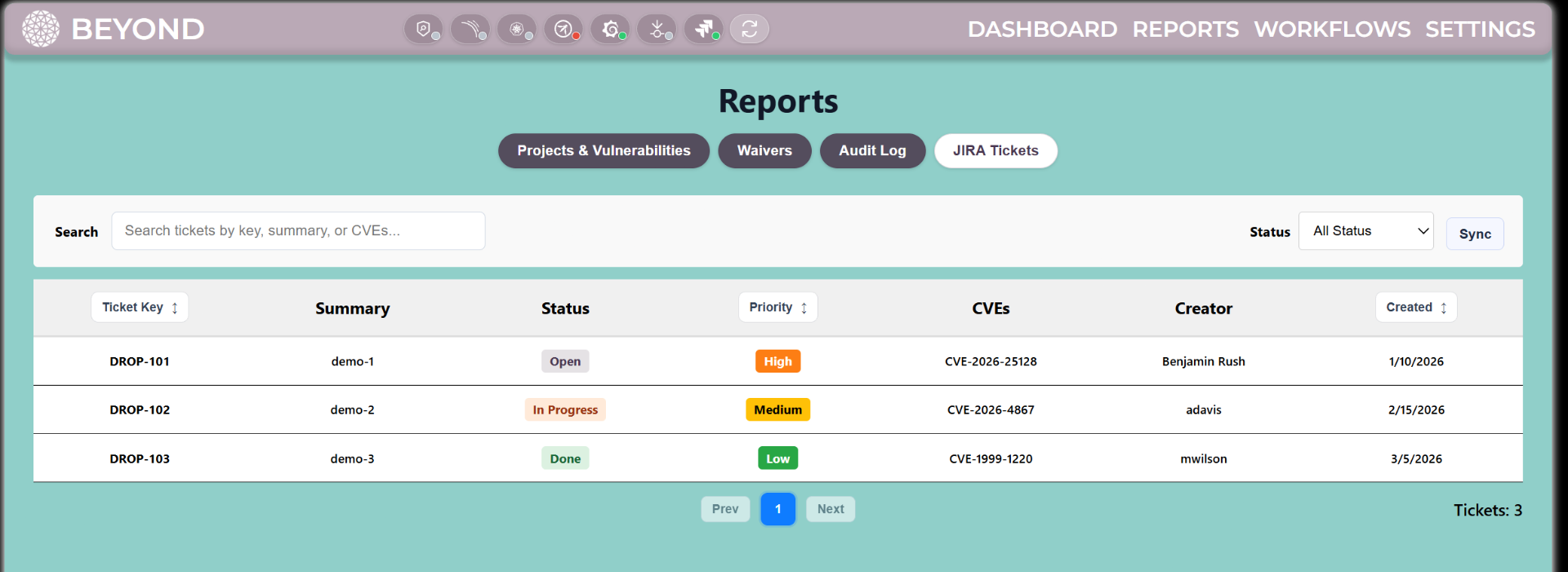The width and height of the screenshot is (1568, 572).
Task: Click the CVEs column header
Action: [991, 309]
